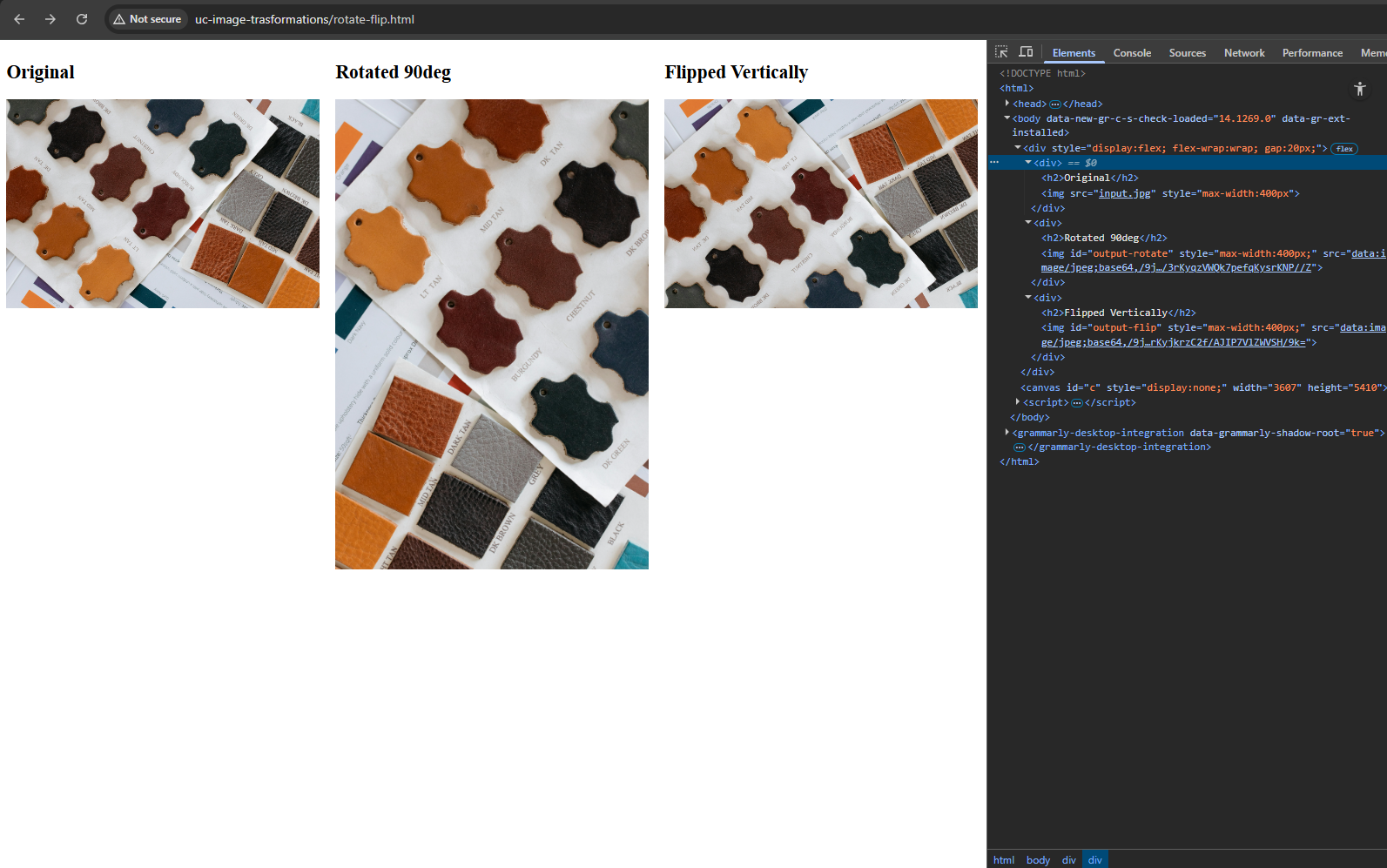Click the accessibility tree toggle icon
Viewport: 1387px width, 868px height.
1360,89
